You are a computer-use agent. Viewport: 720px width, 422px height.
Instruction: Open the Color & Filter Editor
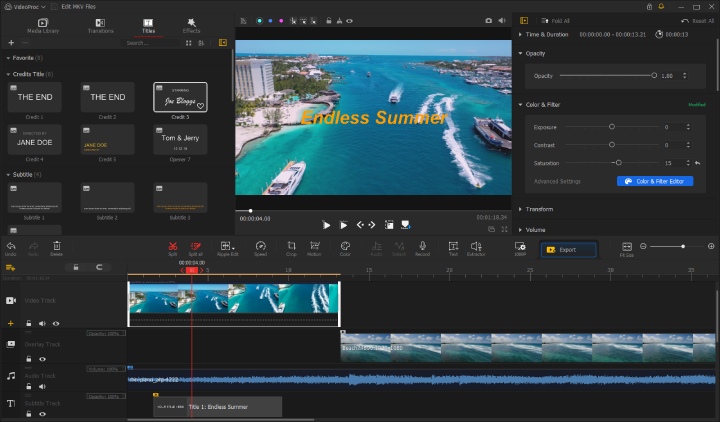click(x=654, y=181)
